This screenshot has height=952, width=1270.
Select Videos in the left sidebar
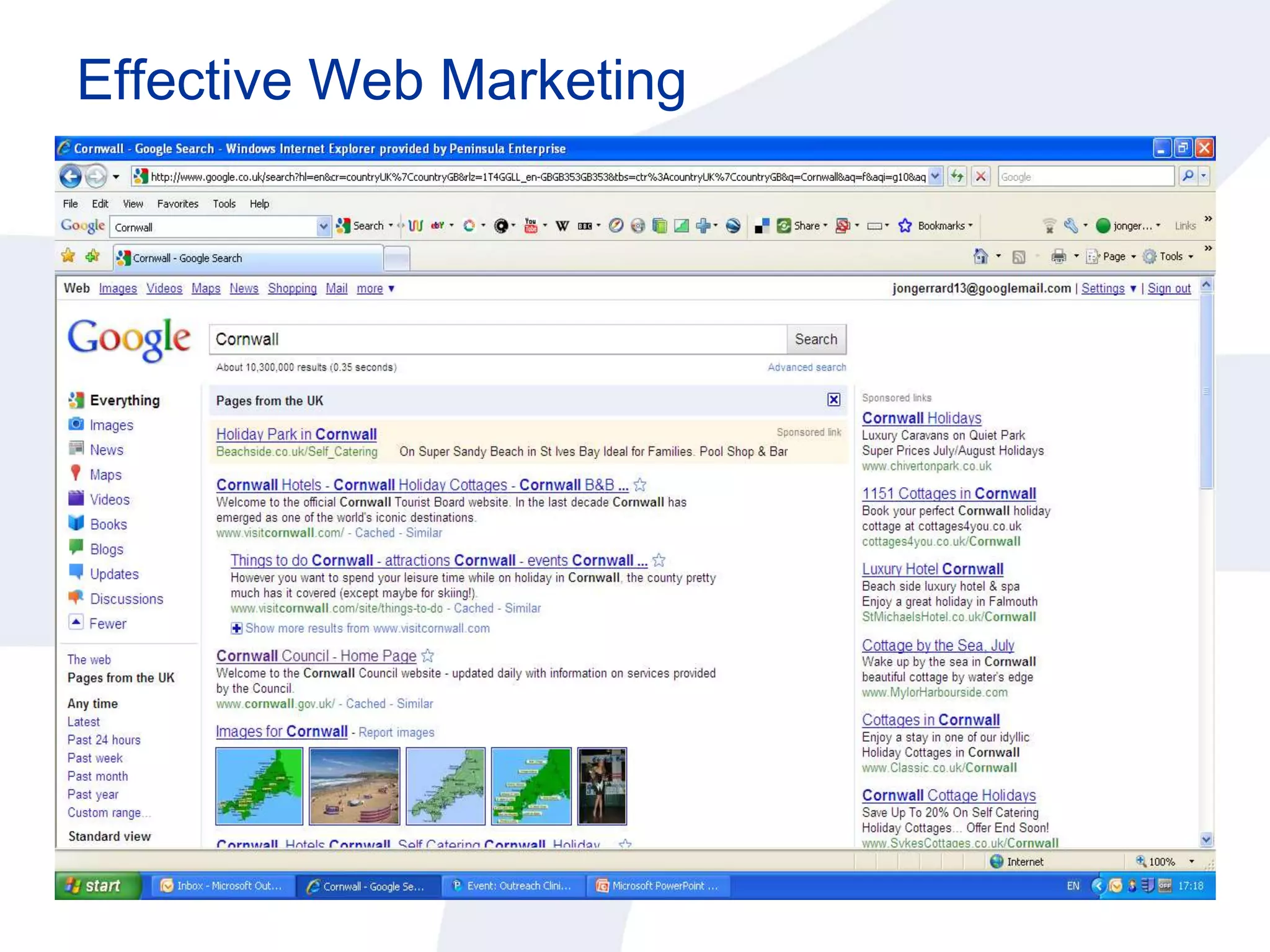110,500
